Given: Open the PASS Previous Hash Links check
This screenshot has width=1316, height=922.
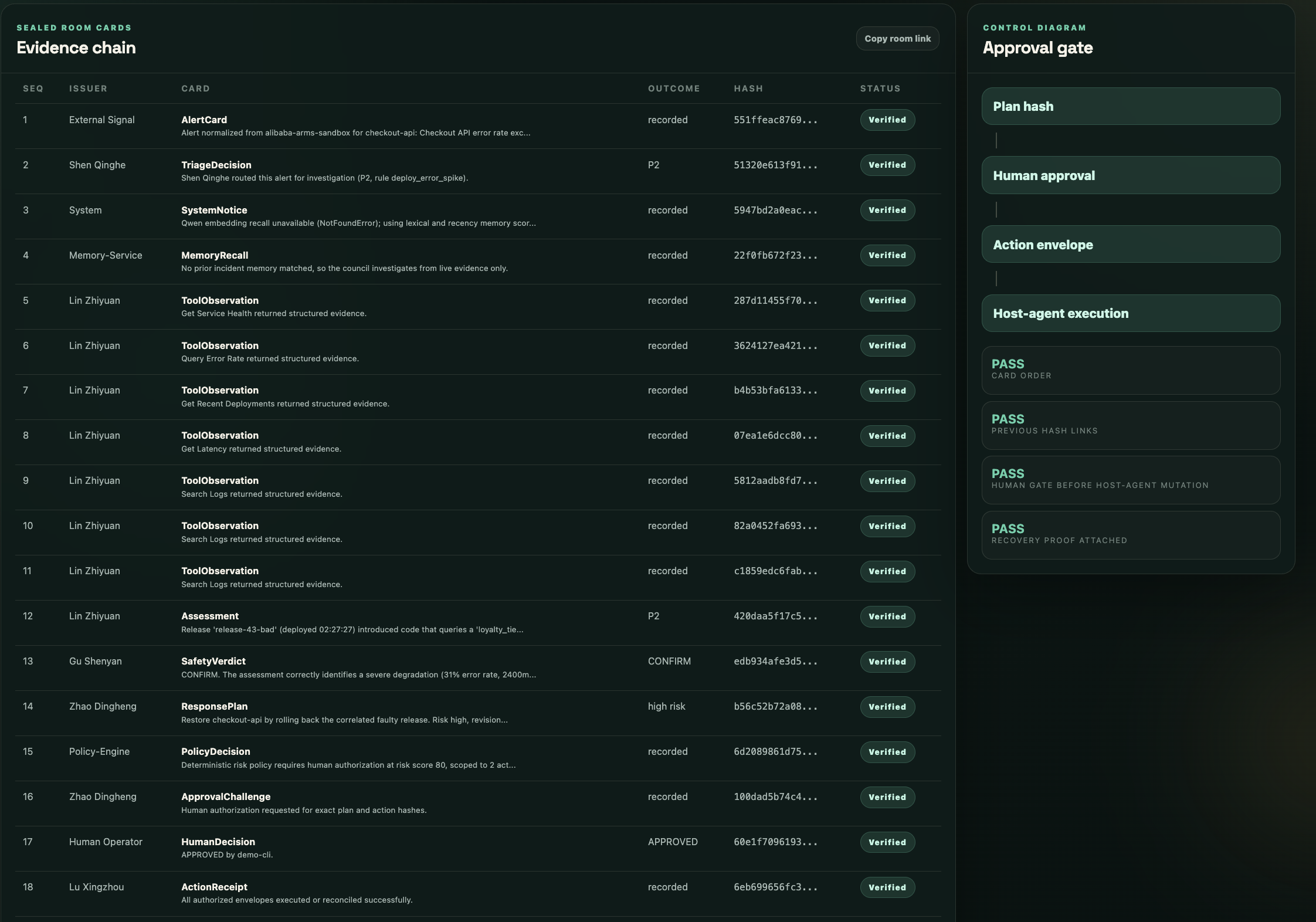Looking at the screenshot, I should [x=1131, y=425].
